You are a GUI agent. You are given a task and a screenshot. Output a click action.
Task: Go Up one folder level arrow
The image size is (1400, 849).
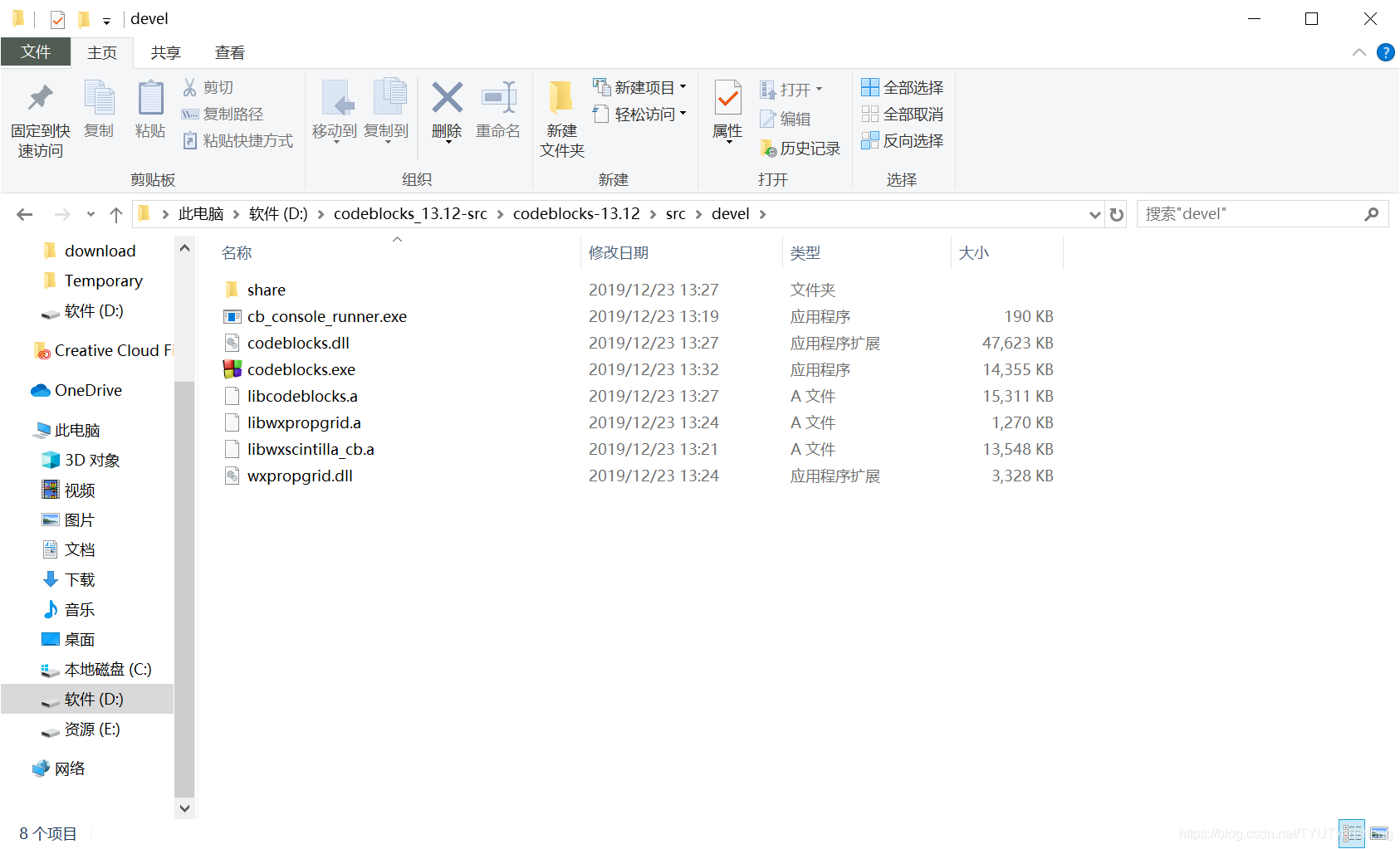(x=116, y=214)
